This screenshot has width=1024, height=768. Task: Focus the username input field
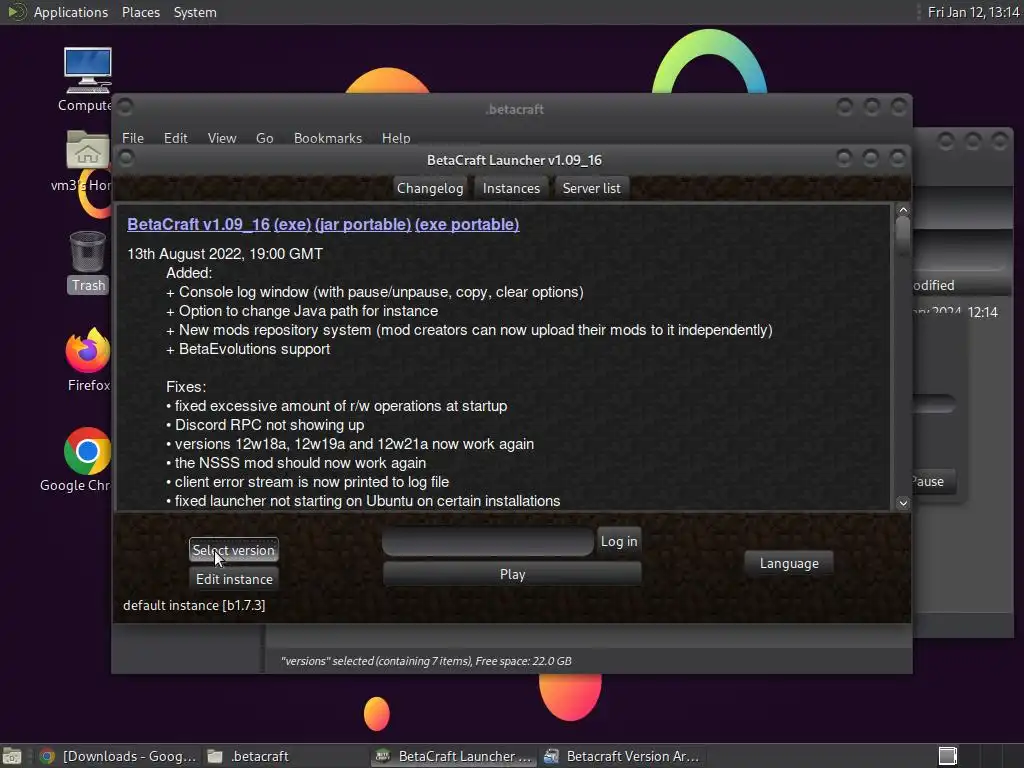click(488, 541)
